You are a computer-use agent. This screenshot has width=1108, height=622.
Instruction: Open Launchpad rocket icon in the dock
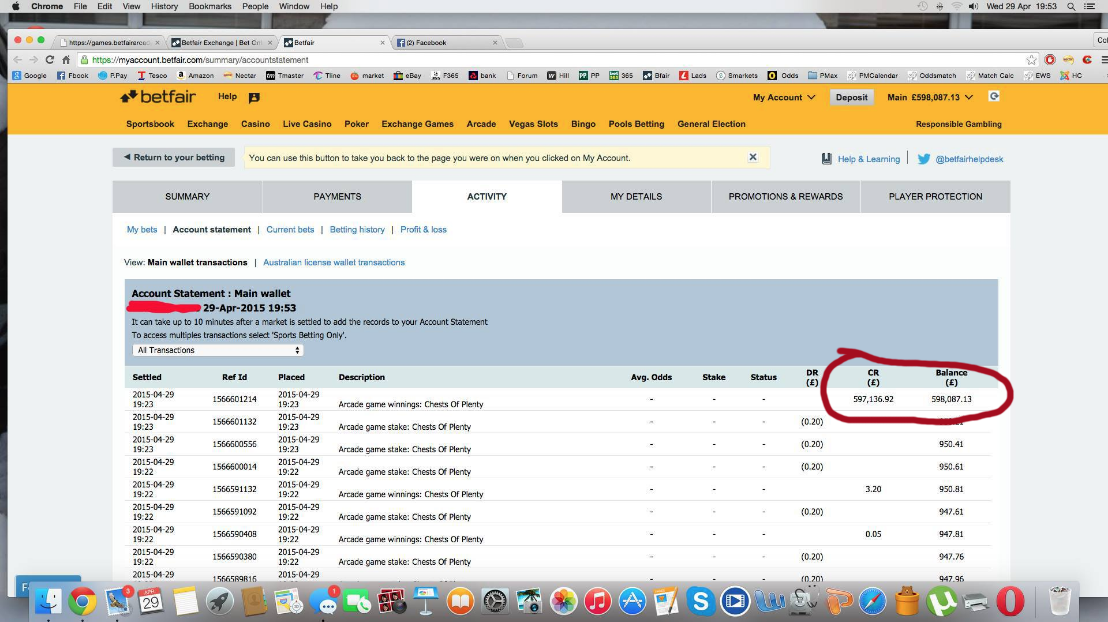point(219,602)
